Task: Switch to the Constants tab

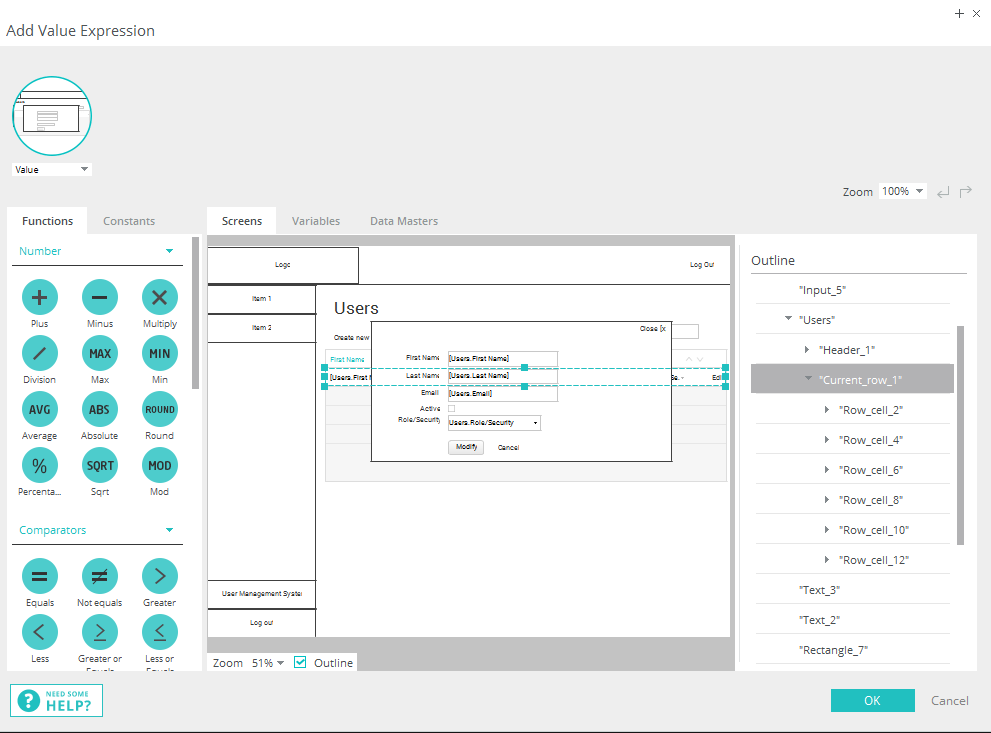Action: [129, 221]
